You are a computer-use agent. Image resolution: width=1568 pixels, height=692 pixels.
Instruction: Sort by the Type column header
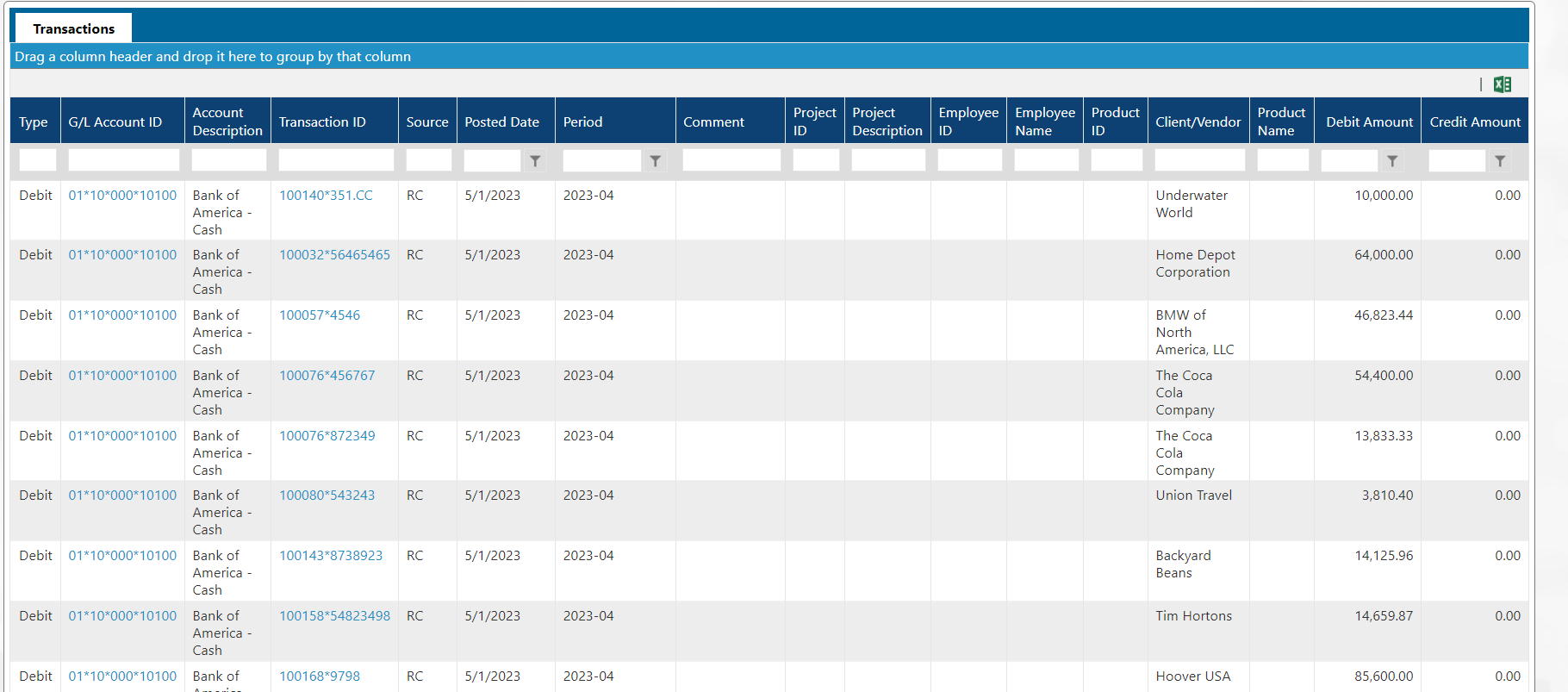coord(34,122)
